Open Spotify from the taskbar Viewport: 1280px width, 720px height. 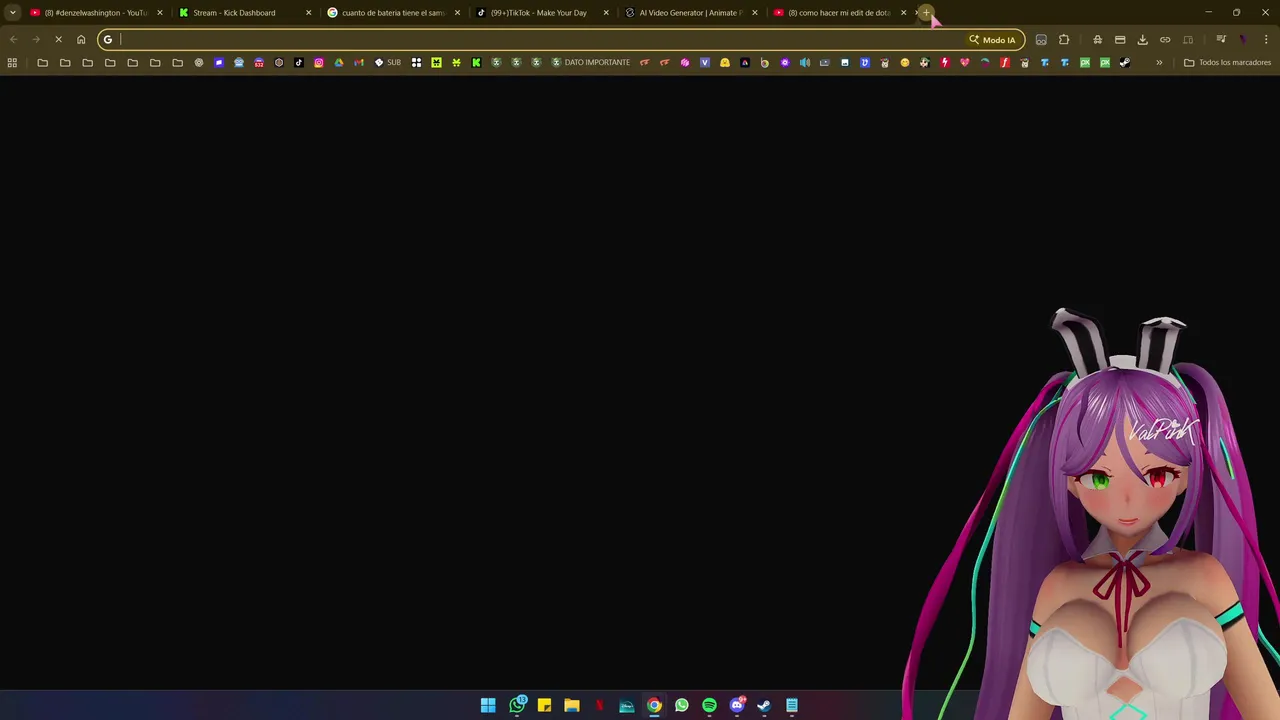709,706
